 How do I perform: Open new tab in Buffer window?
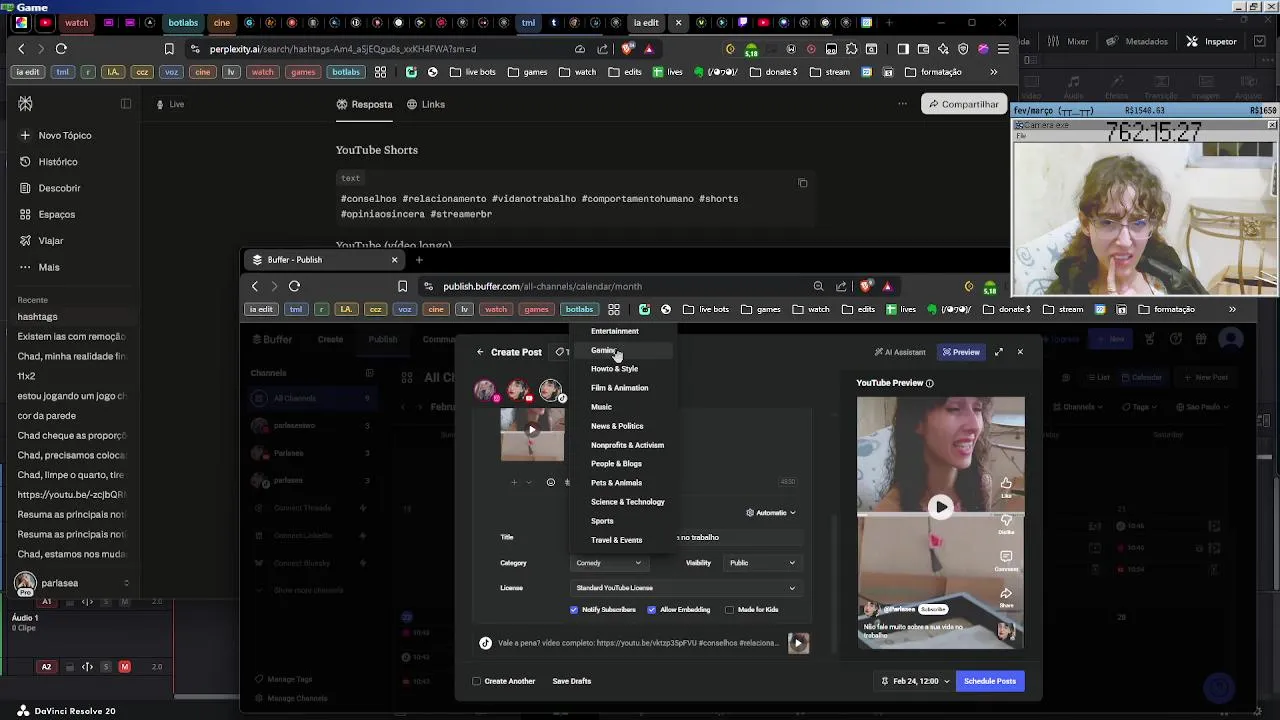coord(419,260)
